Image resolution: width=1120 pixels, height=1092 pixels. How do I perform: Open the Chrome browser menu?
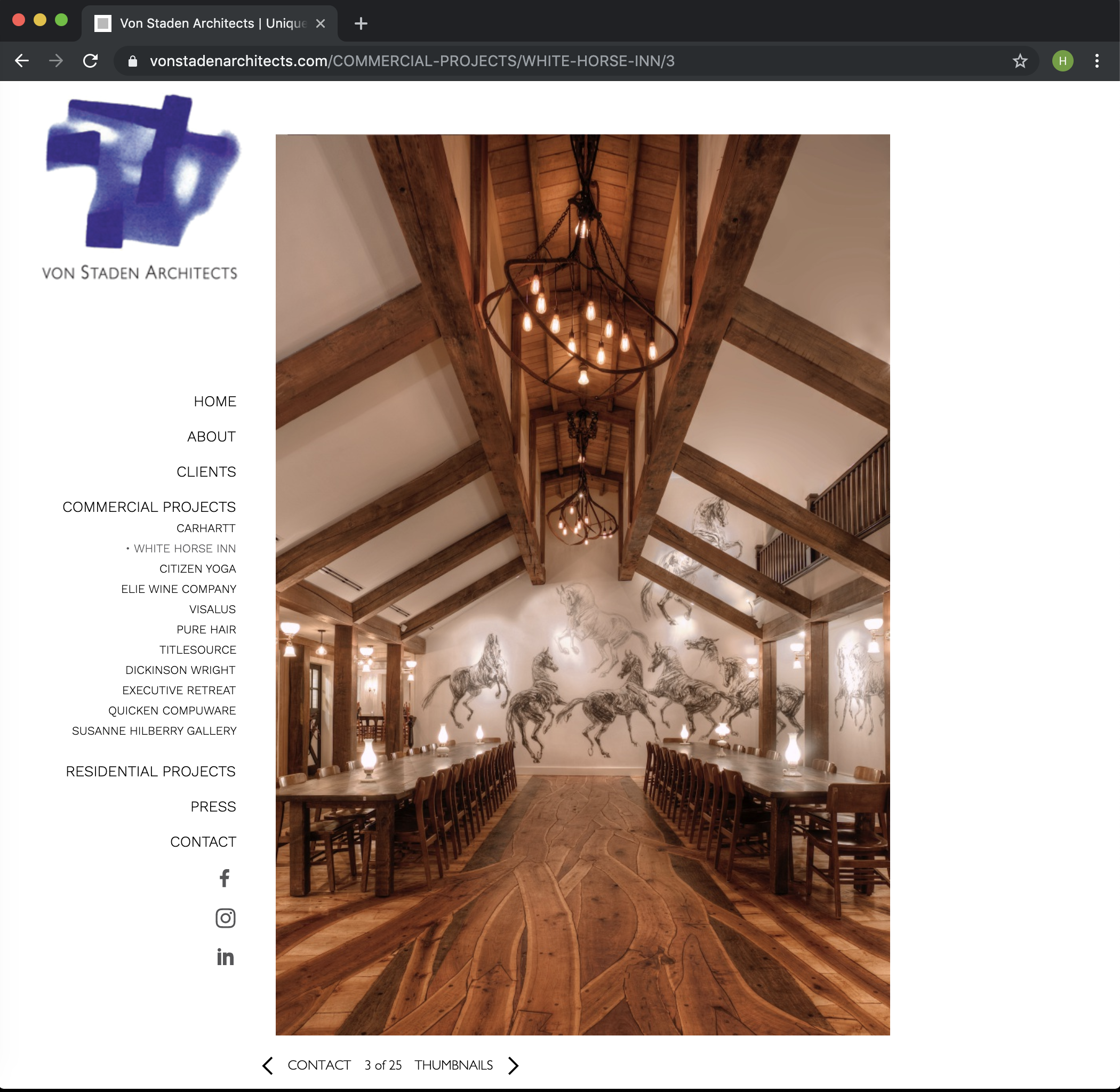(x=1098, y=60)
